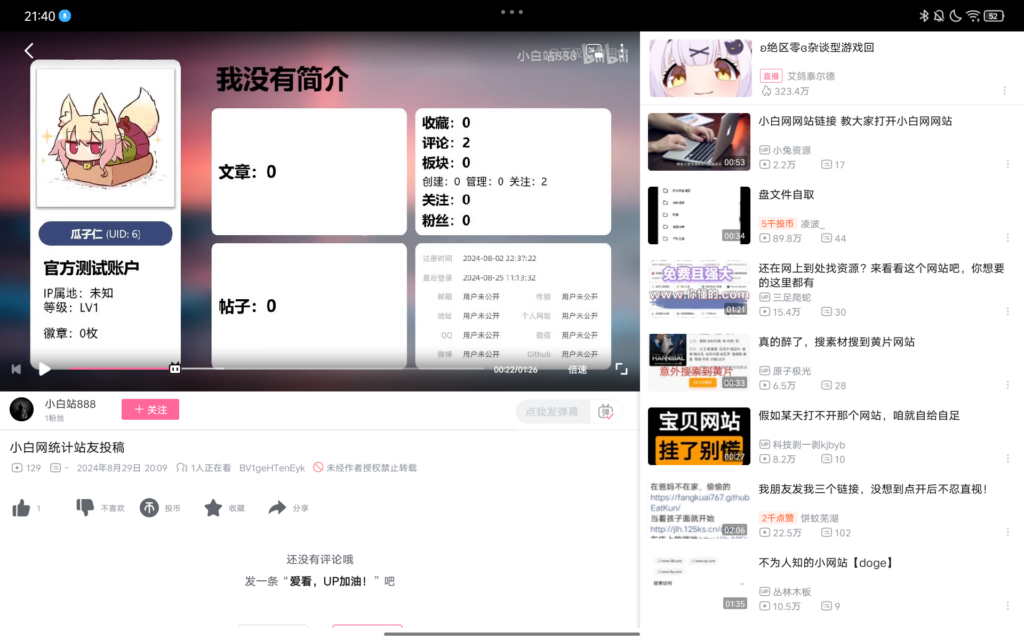The image size is (1024, 640).
Task: Toggle the dislike (不喜欢) button
Action: pyautogui.click(x=85, y=508)
